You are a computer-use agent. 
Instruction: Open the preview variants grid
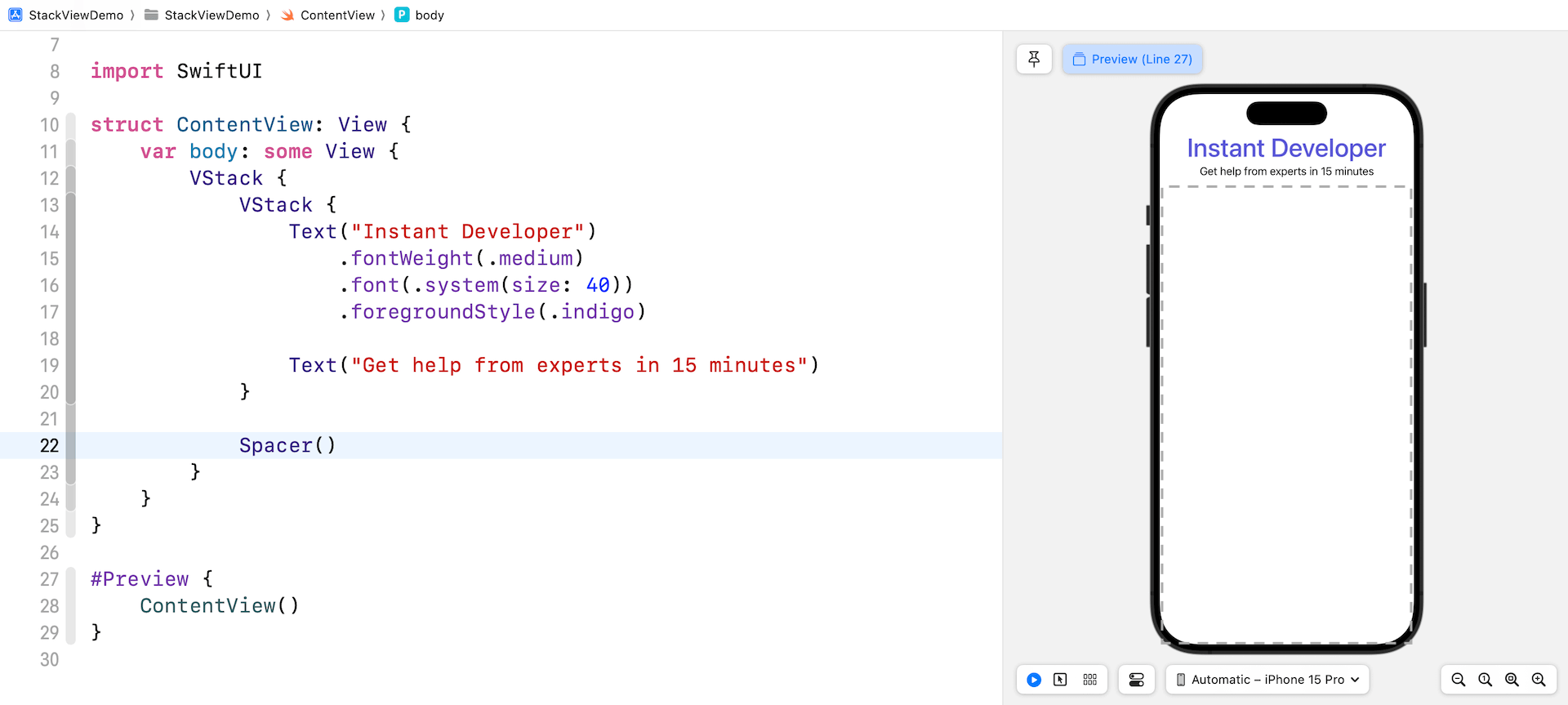[x=1089, y=680]
